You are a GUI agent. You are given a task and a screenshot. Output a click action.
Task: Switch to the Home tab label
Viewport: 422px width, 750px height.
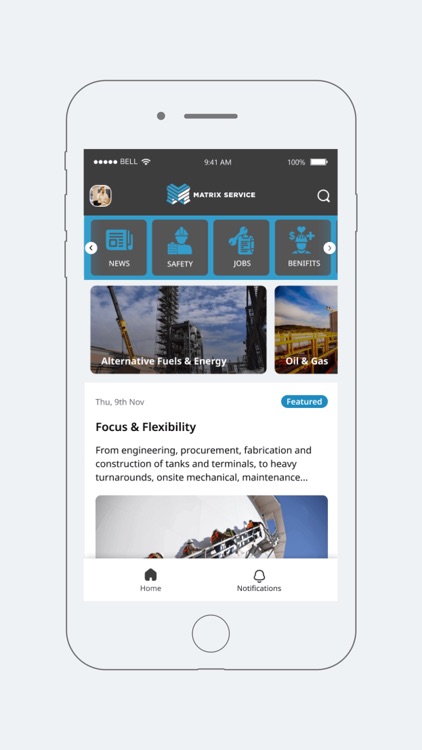click(151, 588)
